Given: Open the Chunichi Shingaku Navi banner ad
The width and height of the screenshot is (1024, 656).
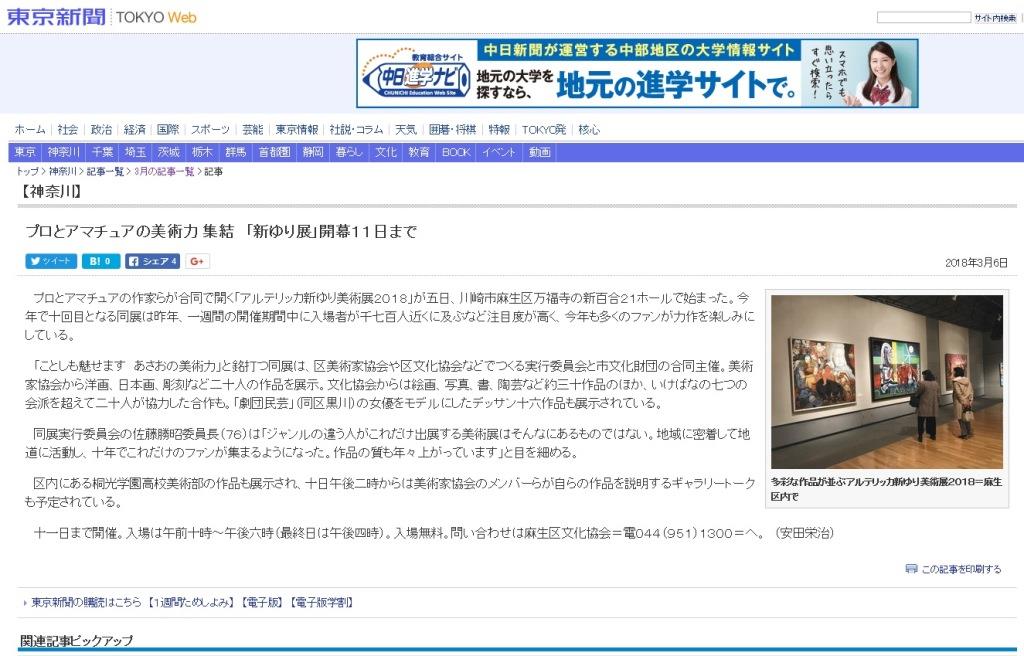Looking at the screenshot, I should (x=637, y=73).
